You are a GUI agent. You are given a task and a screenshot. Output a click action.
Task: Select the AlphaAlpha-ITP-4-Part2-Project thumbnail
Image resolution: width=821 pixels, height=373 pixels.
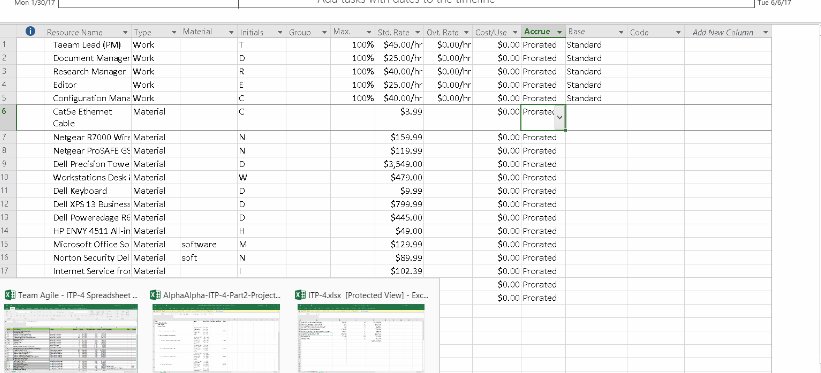tap(216, 338)
